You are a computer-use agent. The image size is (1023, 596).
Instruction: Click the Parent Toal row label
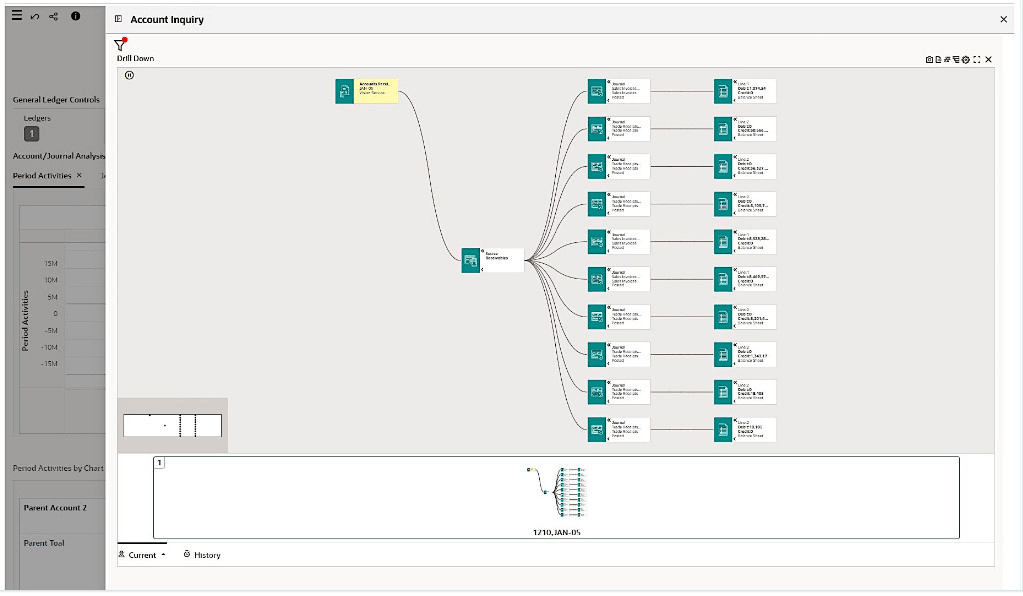coord(44,543)
